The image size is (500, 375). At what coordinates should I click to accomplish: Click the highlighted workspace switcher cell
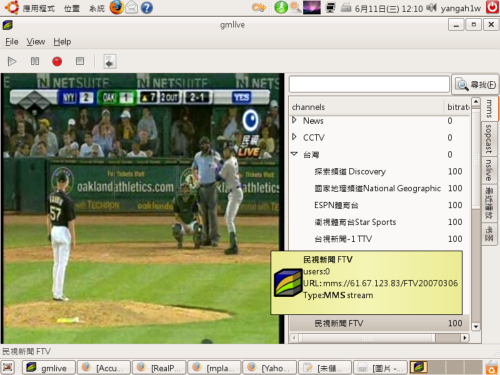pyautogui.click(x=419, y=367)
